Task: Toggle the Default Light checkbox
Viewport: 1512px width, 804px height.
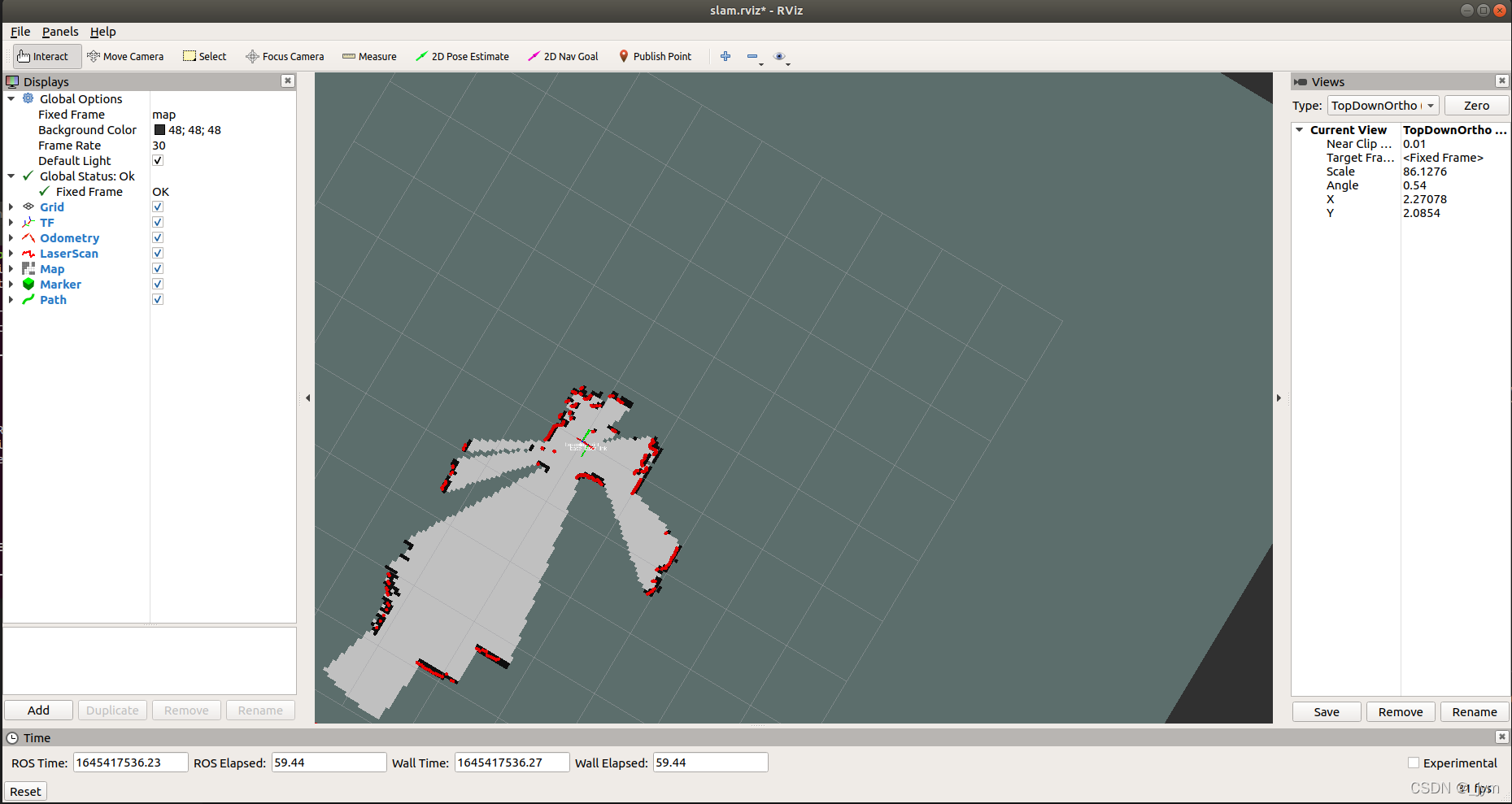Action: (x=158, y=160)
